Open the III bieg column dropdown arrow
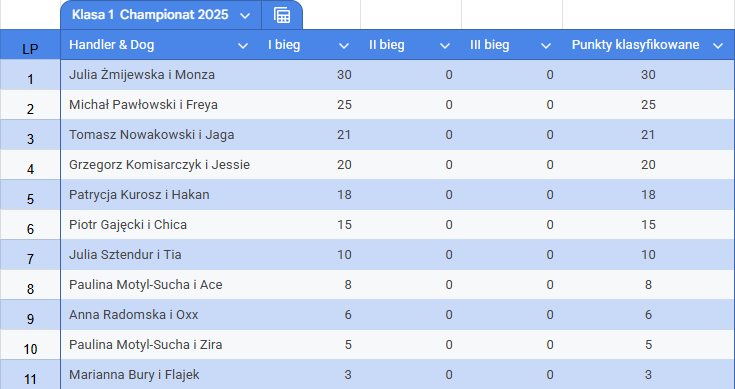This screenshot has width=735, height=389. click(546, 46)
